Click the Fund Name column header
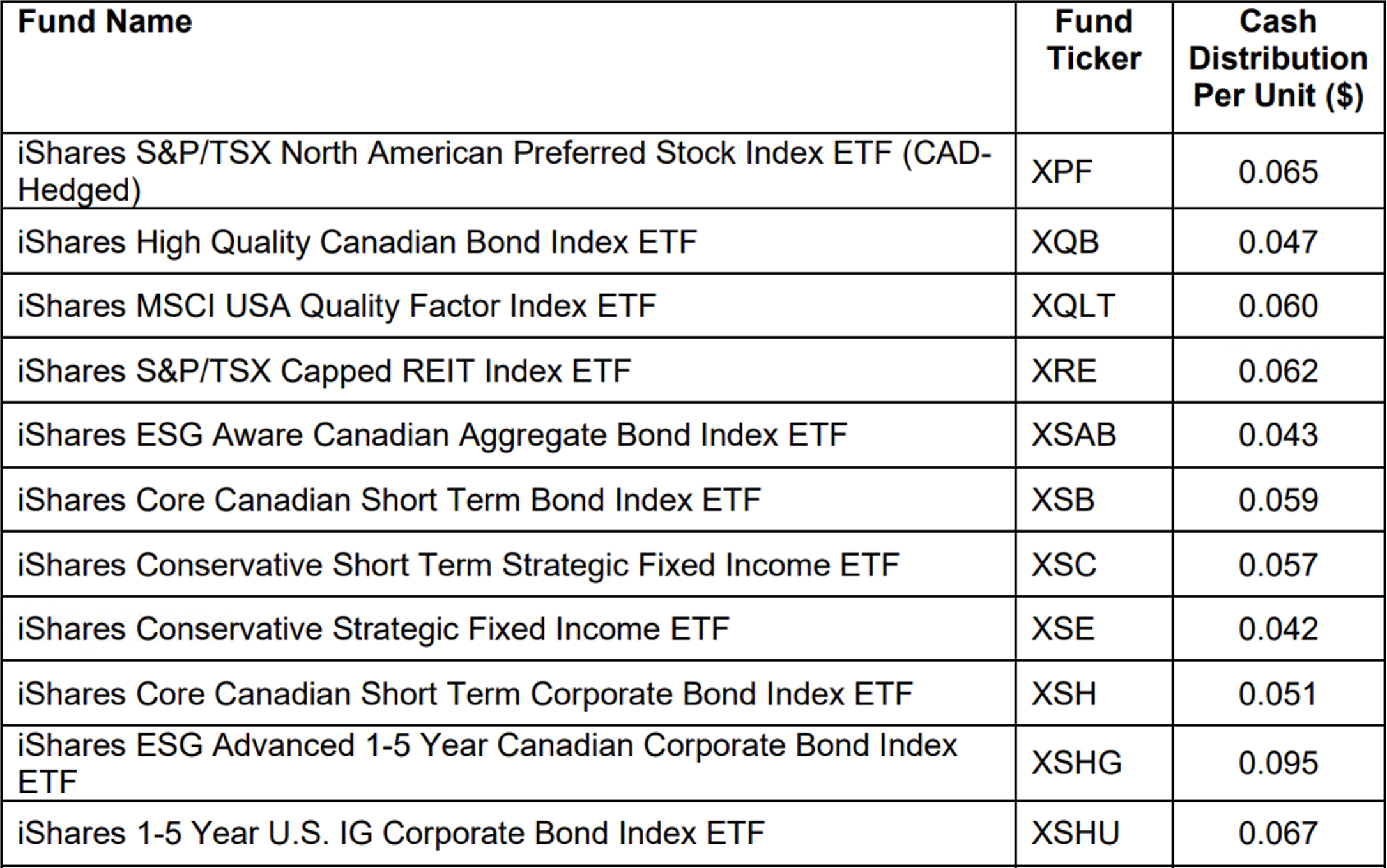The image size is (1387, 868). click(x=105, y=22)
